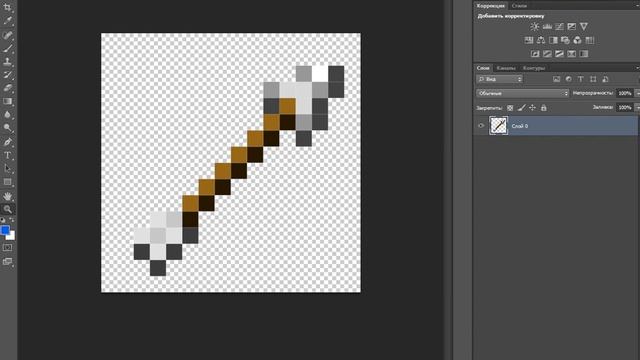Add a Posterize adjustment
This screenshot has width=640, height=360.
547,53
